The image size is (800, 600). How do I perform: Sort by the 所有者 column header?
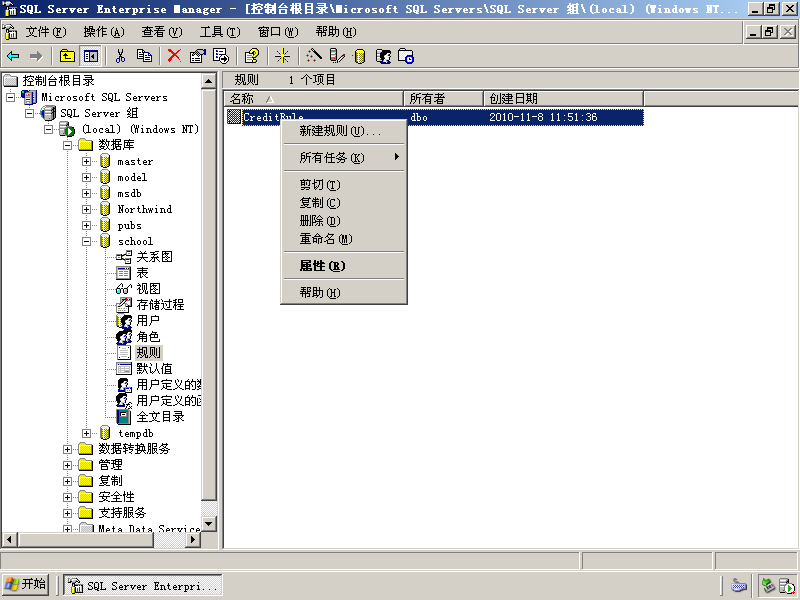pyautogui.click(x=443, y=98)
